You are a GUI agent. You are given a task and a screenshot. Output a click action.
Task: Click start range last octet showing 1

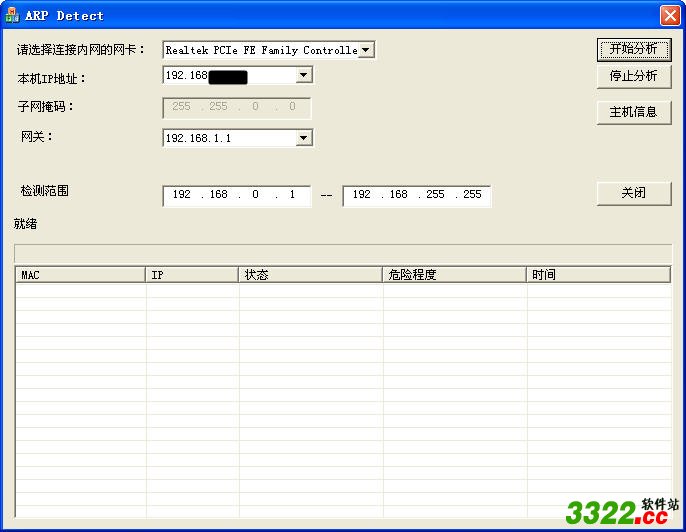click(292, 195)
